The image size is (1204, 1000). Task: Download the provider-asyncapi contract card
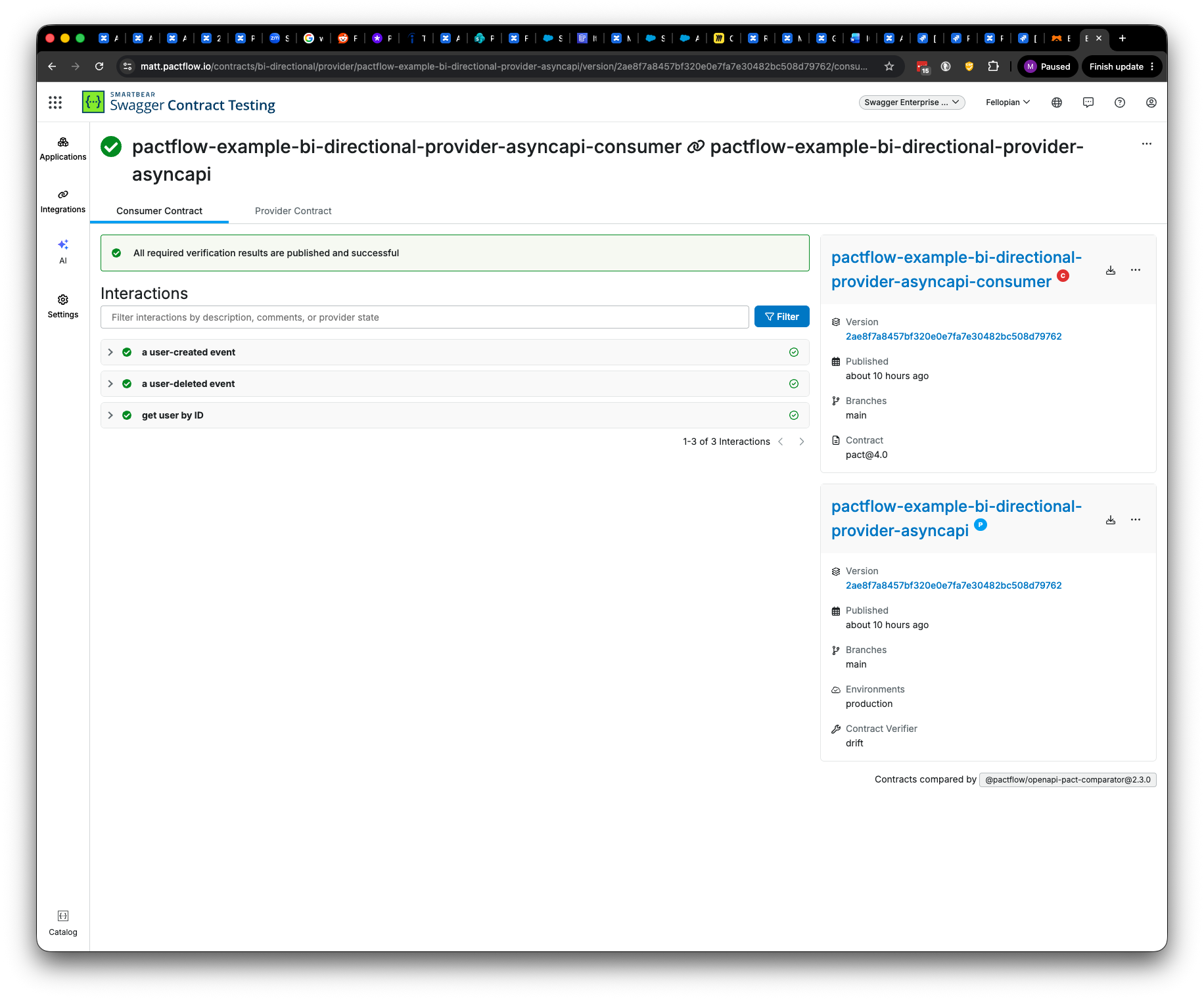(1111, 520)
